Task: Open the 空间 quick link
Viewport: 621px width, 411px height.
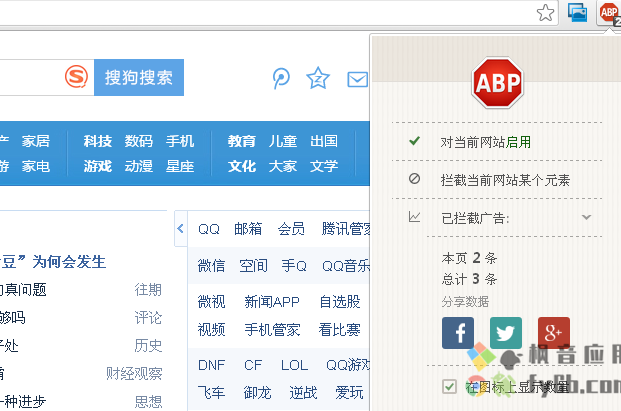Action: (x=254, y=266)
